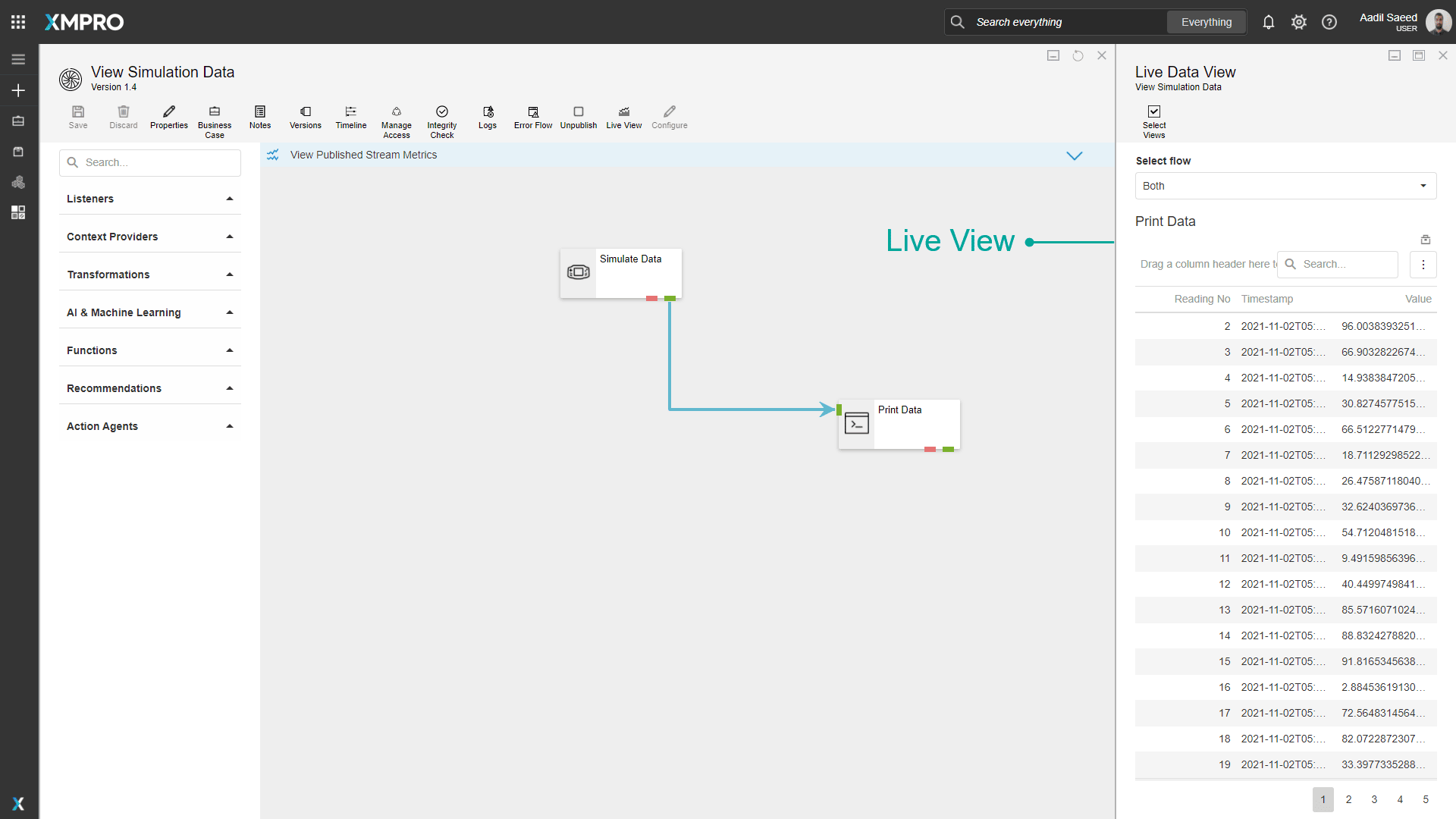This screenshot has height=819, width=1456.
Task: Sort by the Reading No column header
Action: pos(1202,299)
